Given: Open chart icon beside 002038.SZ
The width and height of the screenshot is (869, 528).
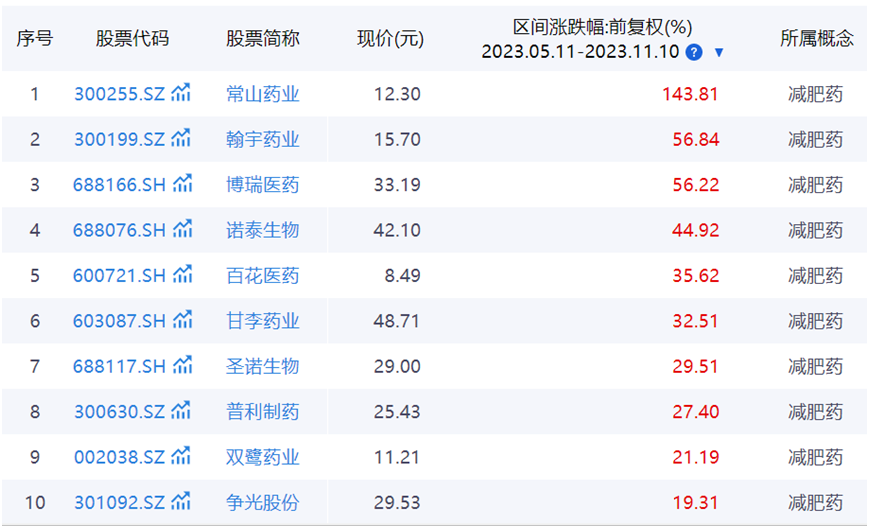Looking at the screenshot, I should coord(181,457).
